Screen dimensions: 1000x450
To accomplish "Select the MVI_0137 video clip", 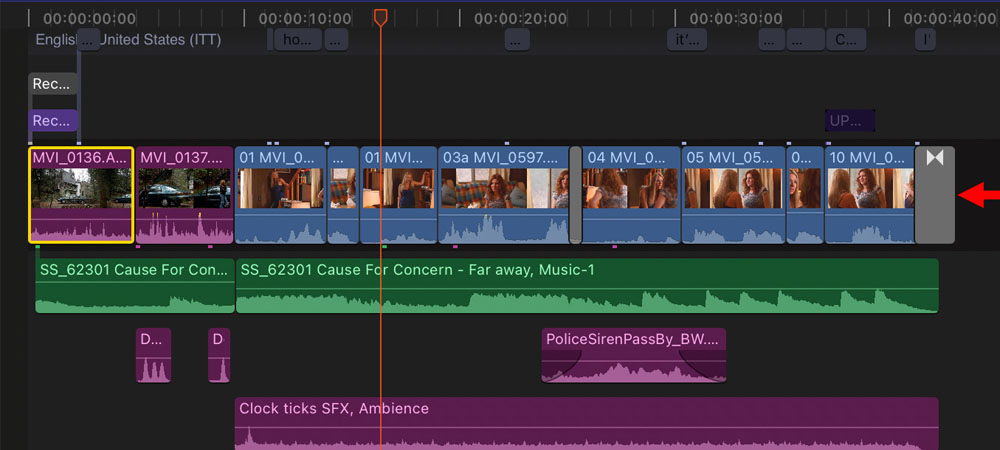I will click(184, 195).
